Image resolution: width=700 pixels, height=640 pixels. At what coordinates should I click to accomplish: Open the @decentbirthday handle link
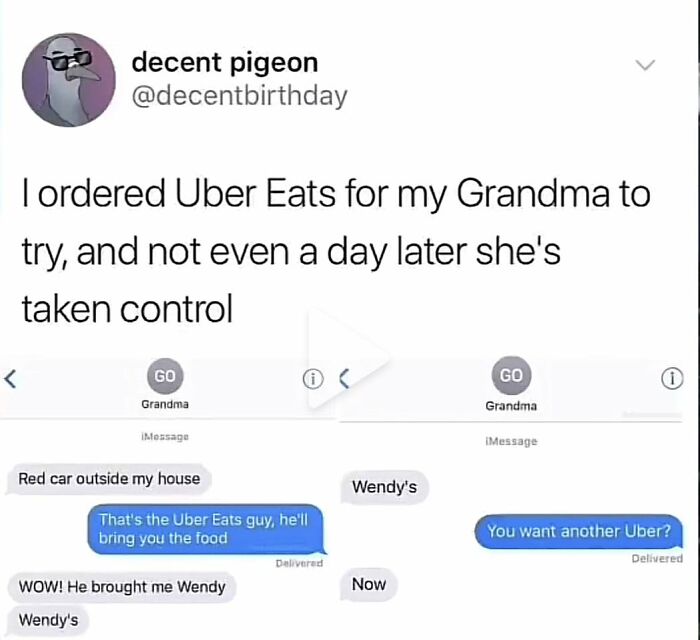tap(239, 96)
